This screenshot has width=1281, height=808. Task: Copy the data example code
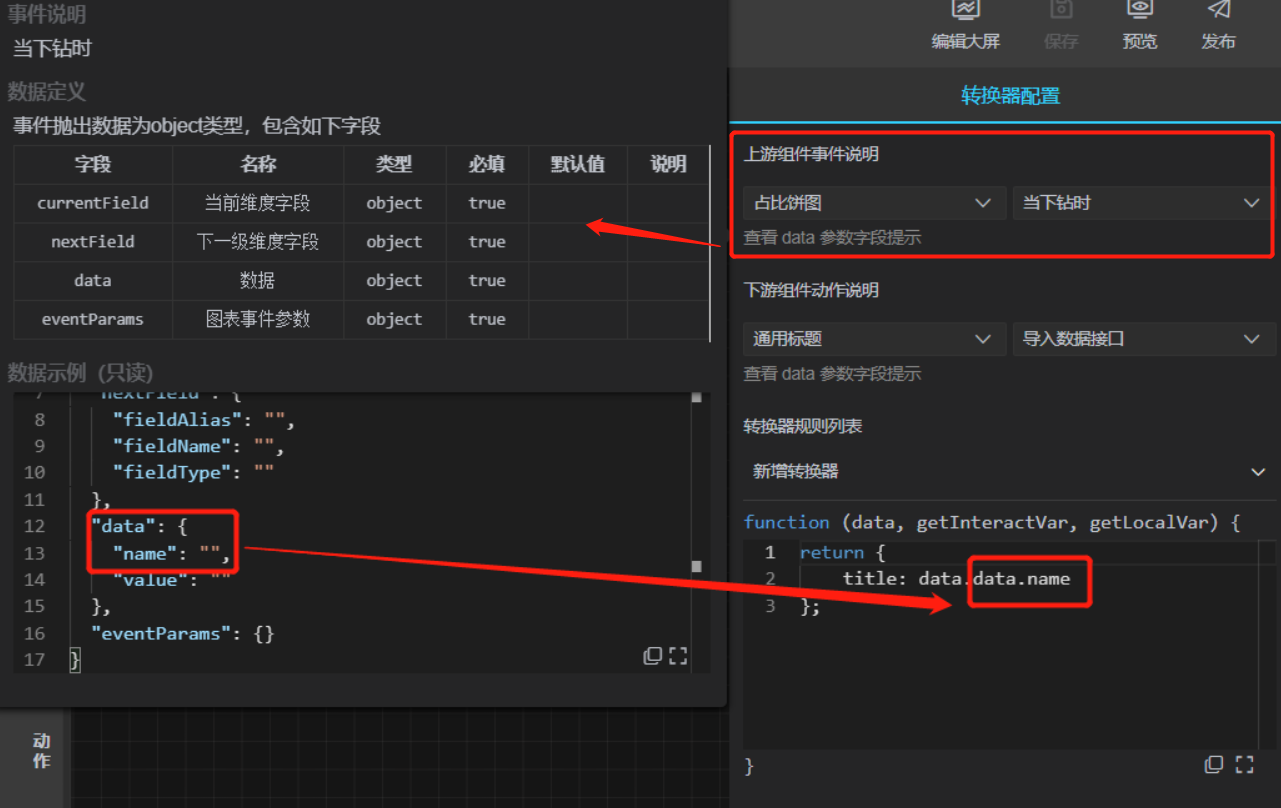point(653,656)
